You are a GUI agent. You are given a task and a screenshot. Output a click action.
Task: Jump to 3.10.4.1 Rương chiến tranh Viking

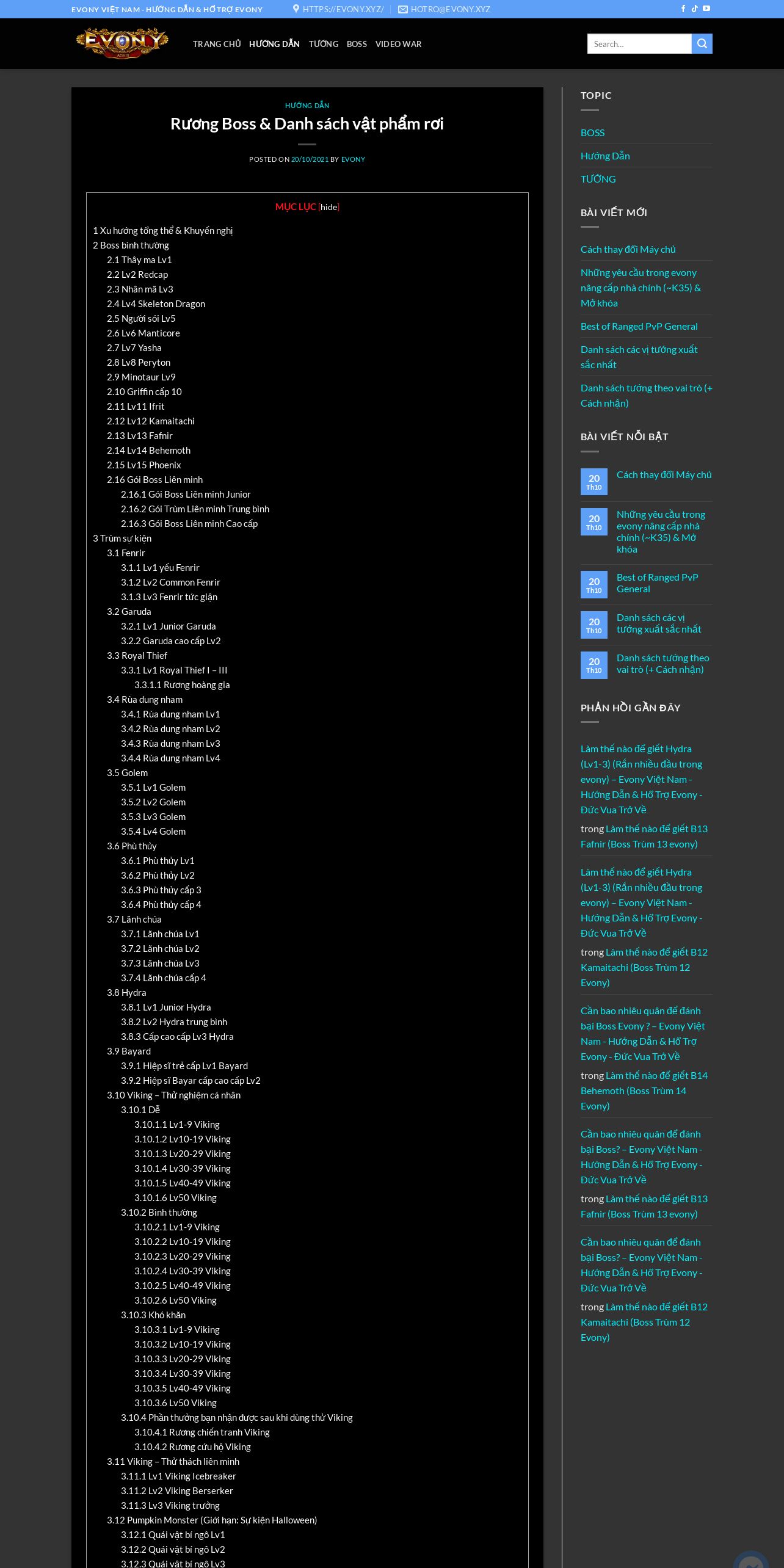pyautogui.click(x=202, y=1432)
